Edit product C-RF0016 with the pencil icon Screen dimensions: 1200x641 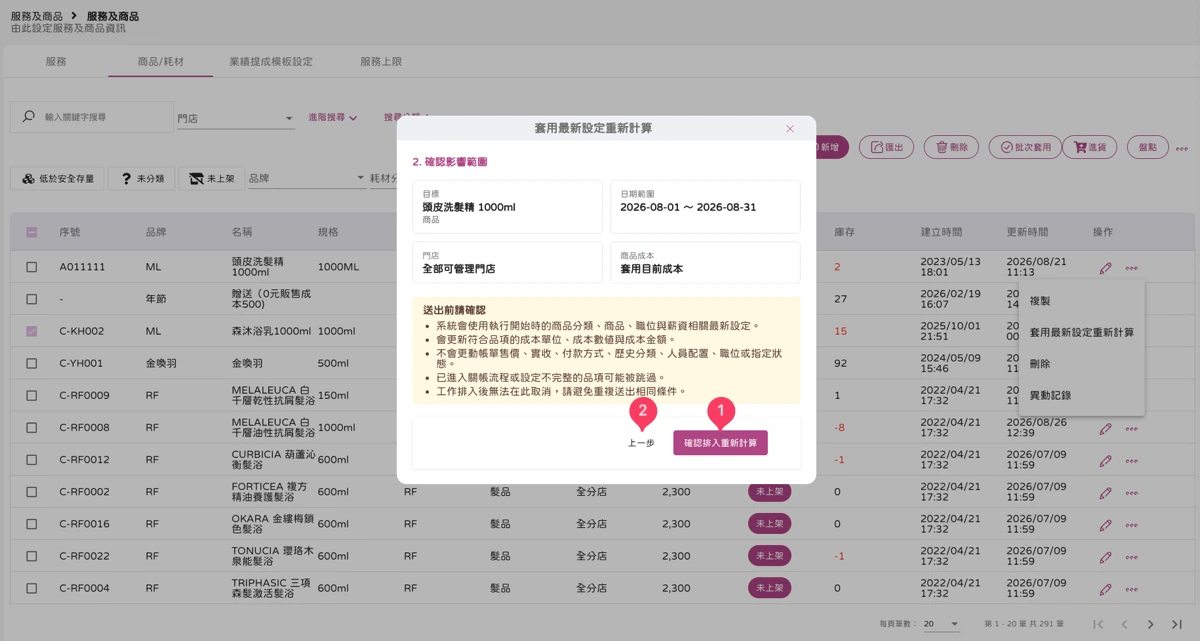1105,524
